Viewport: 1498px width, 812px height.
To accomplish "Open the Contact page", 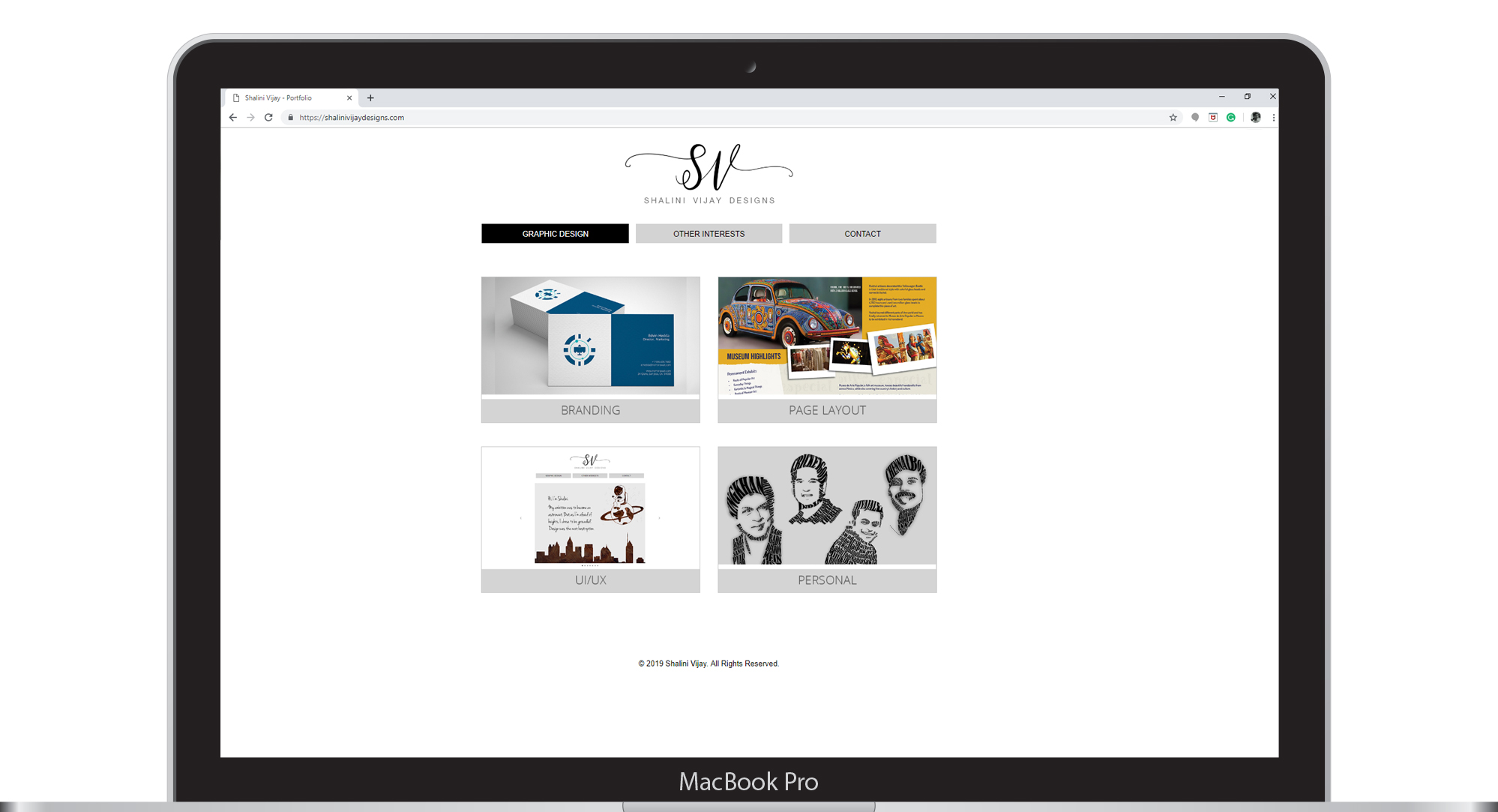I will coord(862,233).
